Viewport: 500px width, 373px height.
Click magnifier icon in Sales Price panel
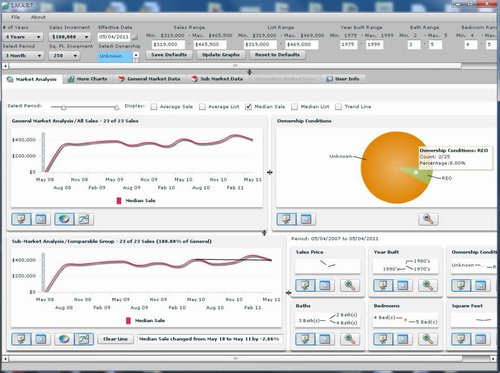point(350,285)
